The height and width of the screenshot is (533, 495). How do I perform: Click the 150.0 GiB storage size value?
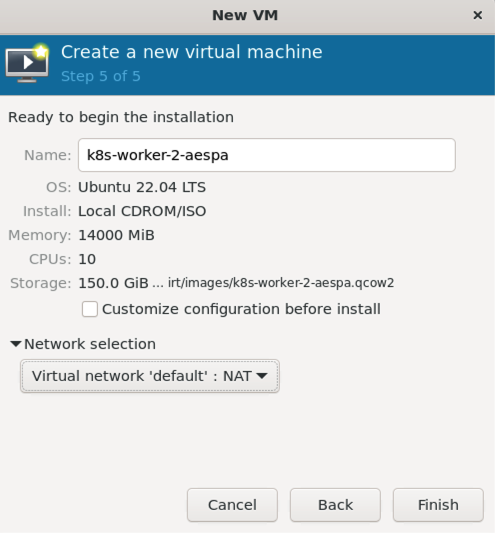(x=113, y=283)
